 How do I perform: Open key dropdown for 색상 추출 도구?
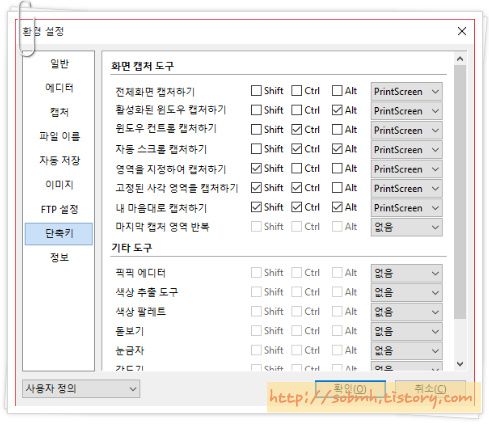pyautogui.click(x=407, y=293)
